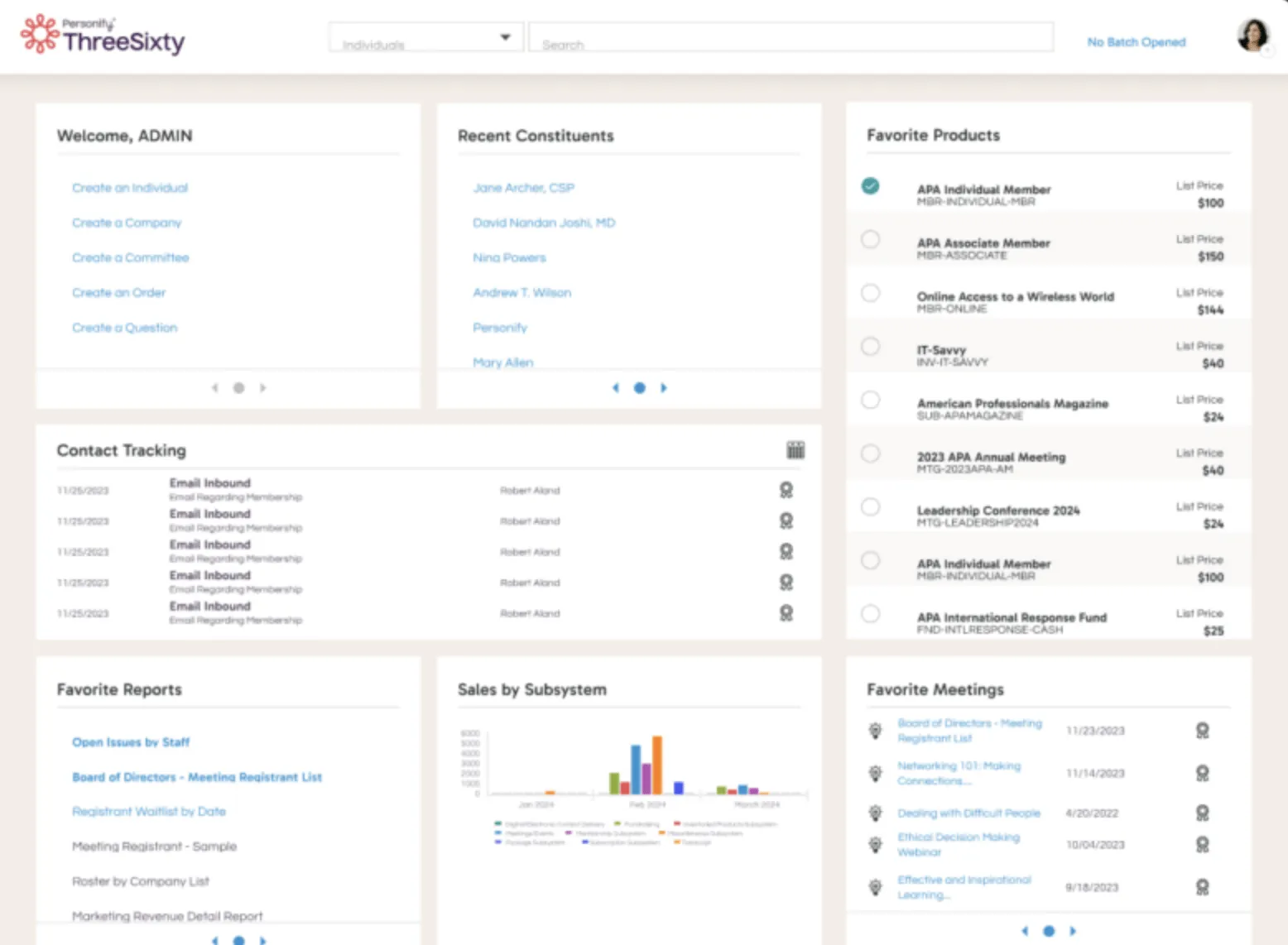
Task: Select the second APA Individual Member product
Action: click(x=870, y=560)
